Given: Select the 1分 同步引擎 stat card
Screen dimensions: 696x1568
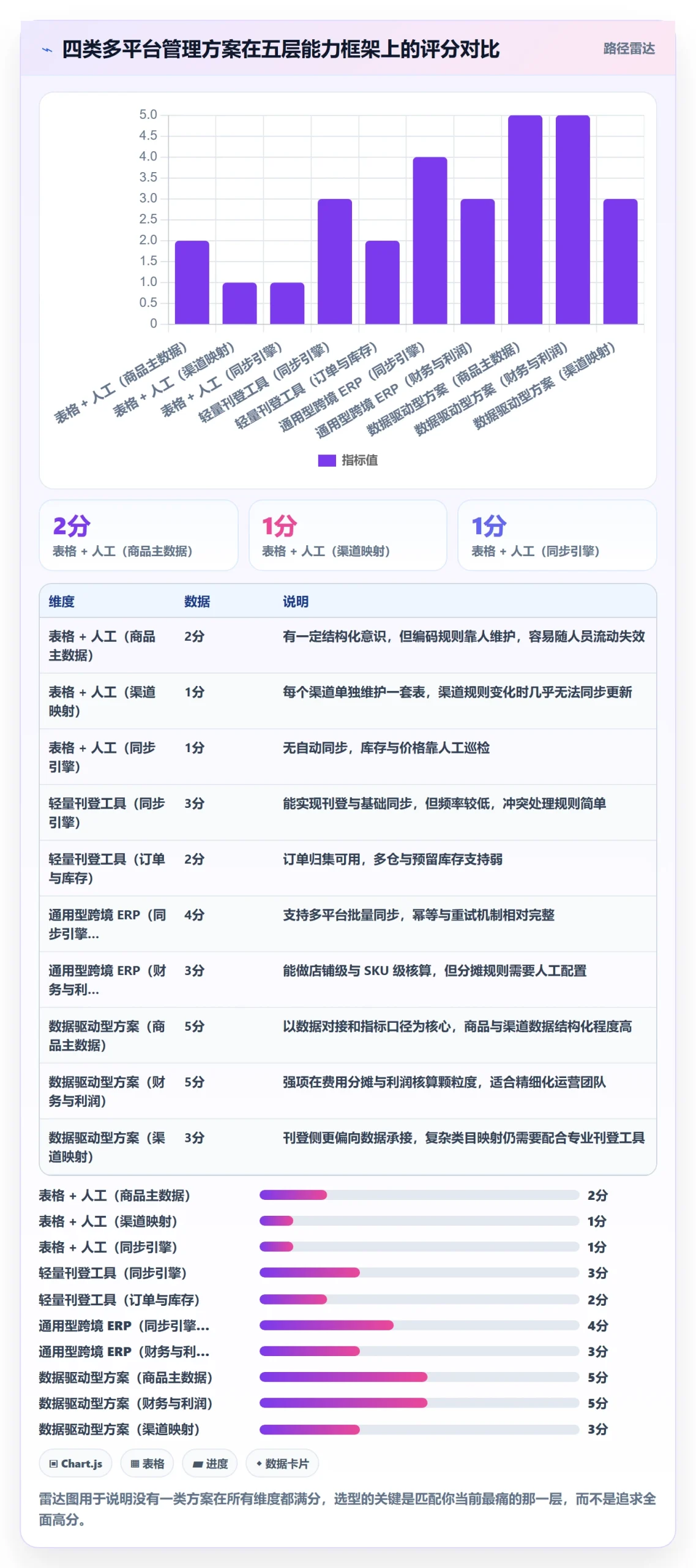Looking at the screenshot, I should [x=557, y=535].
